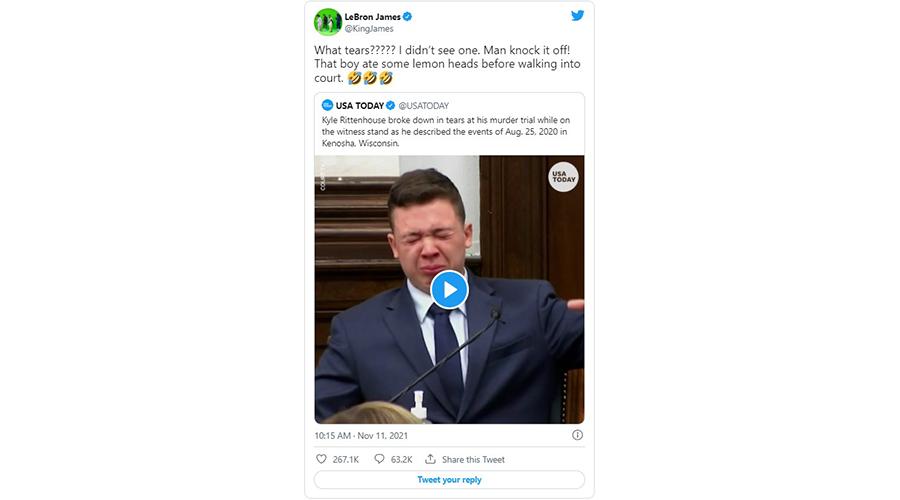Click the 63.2K replies count
The width and height of the screenshot is (900, 500).
[x=402, y=459]
